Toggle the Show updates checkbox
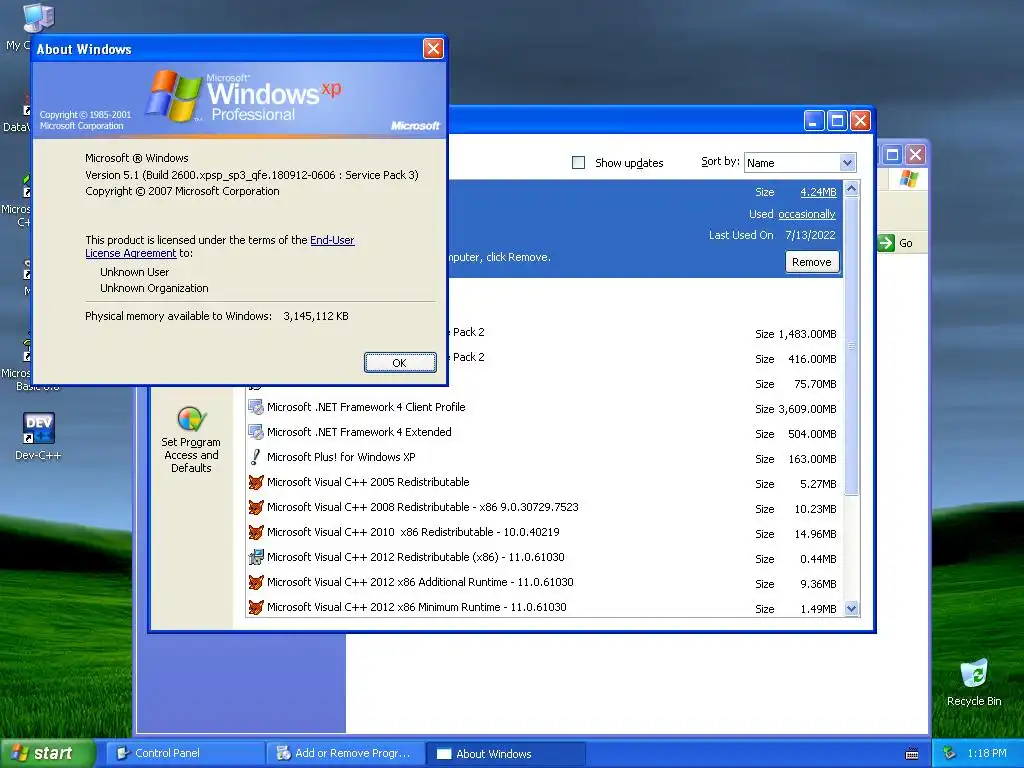Screen dimensions: 1024x768 578,163
